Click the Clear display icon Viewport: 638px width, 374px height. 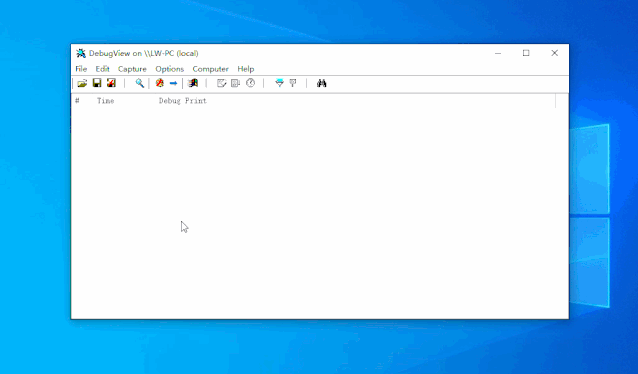pyautogui.click(x=221, y=83)
